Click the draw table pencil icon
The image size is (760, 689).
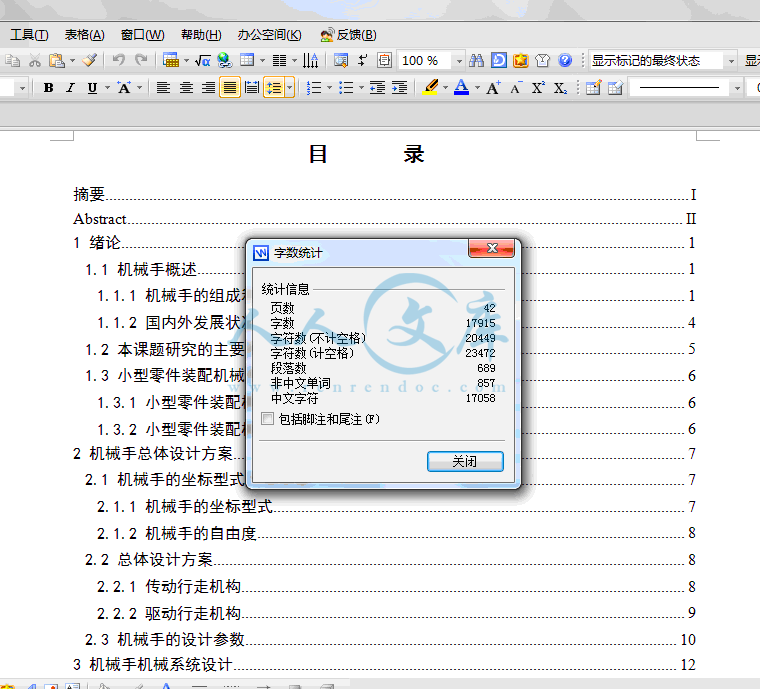pos(593,88)
